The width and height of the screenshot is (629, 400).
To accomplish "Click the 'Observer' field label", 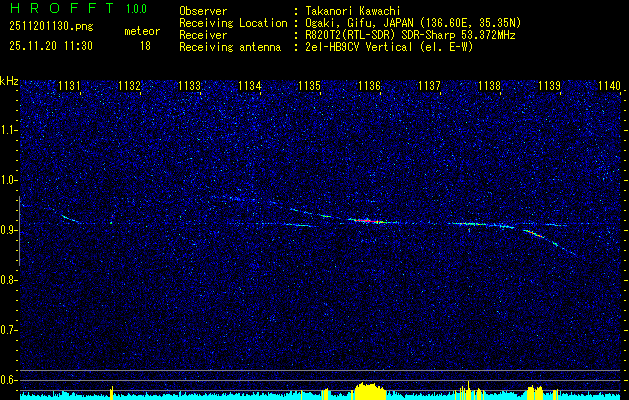I will point(203,11).
